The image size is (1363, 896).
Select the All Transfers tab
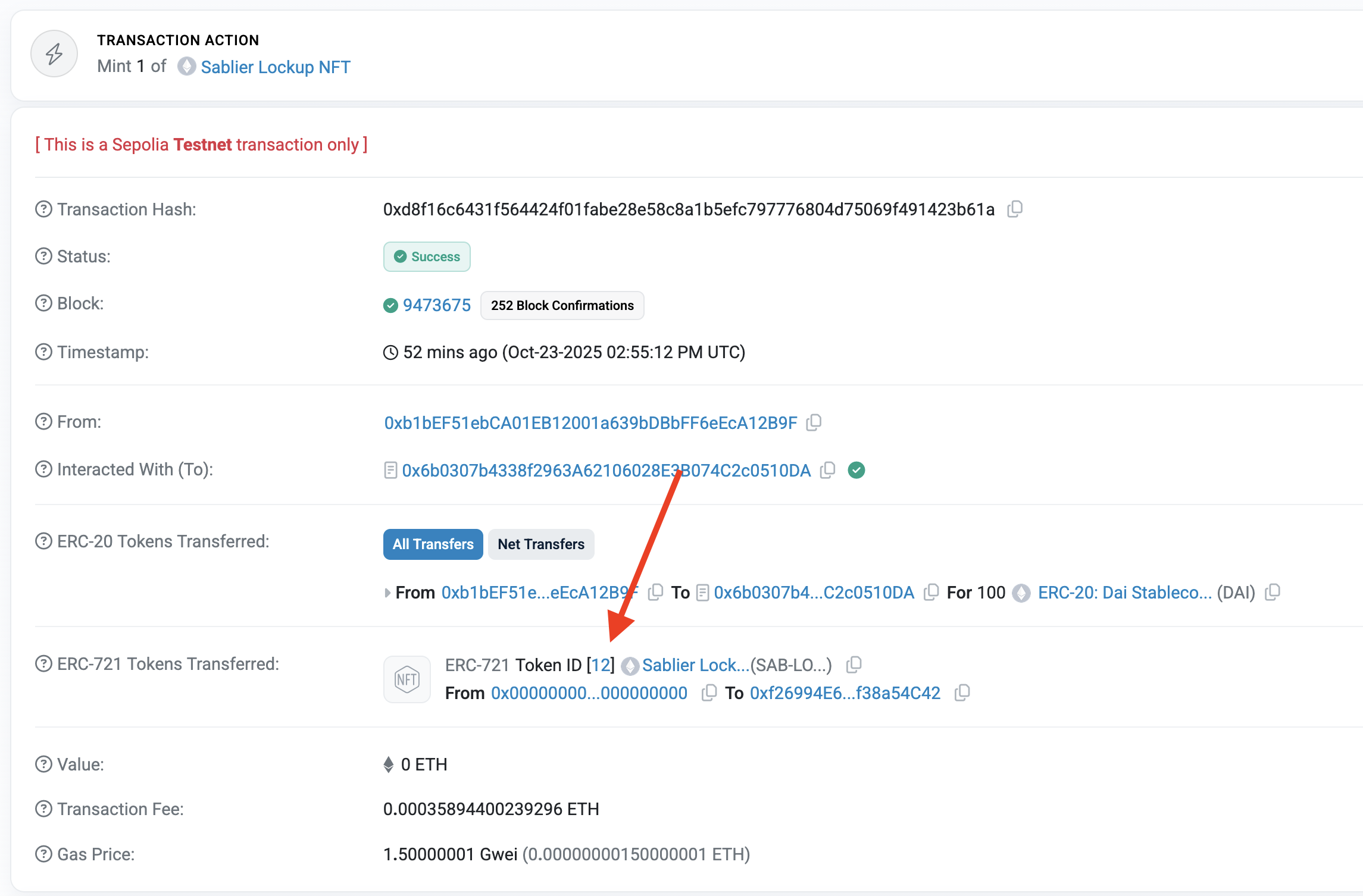tap(433, 544)
